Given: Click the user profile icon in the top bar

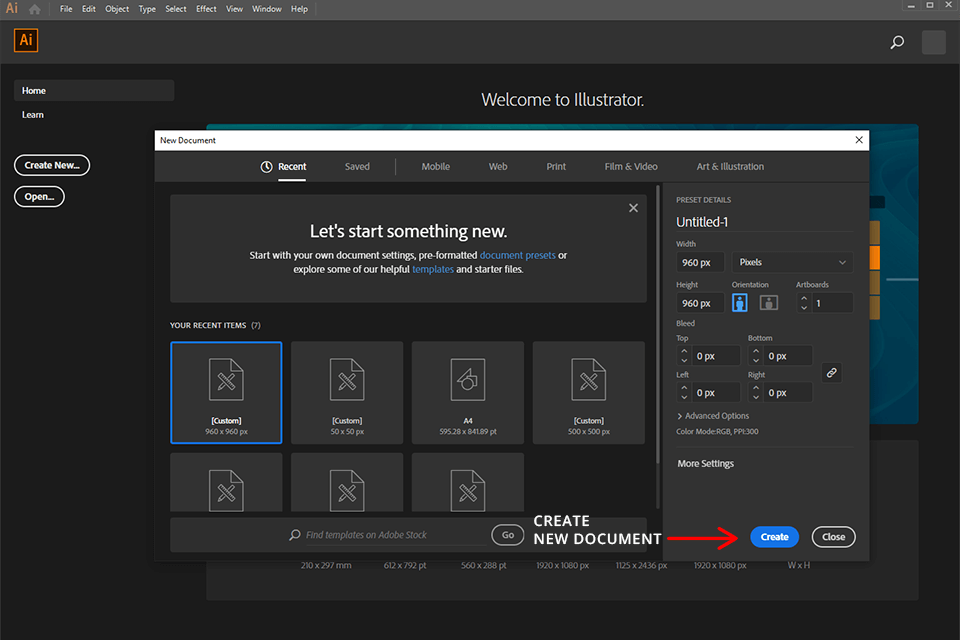Looking at the screenshot, I should coord(932,42).
